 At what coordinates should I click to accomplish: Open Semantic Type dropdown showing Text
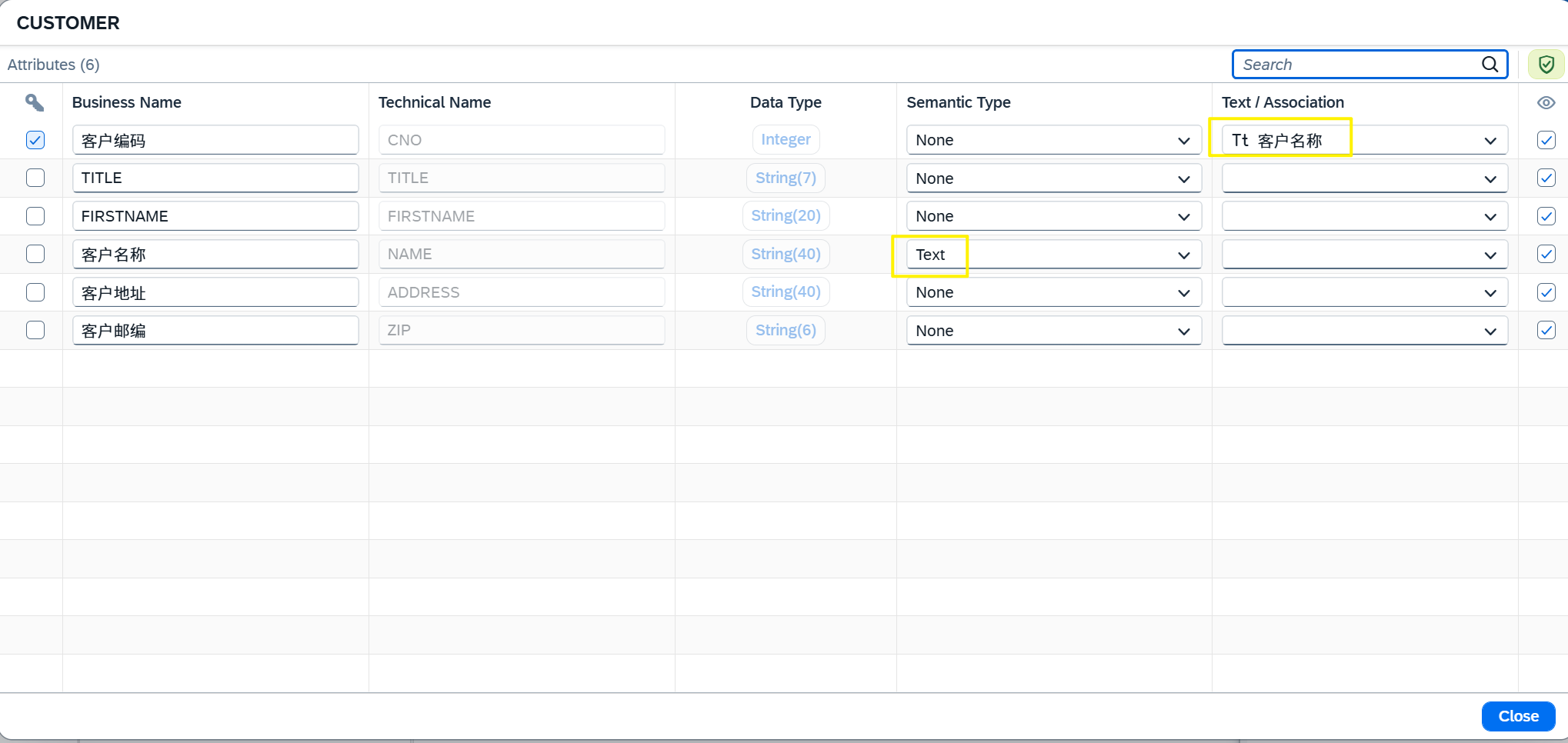tap(1053, 255)
